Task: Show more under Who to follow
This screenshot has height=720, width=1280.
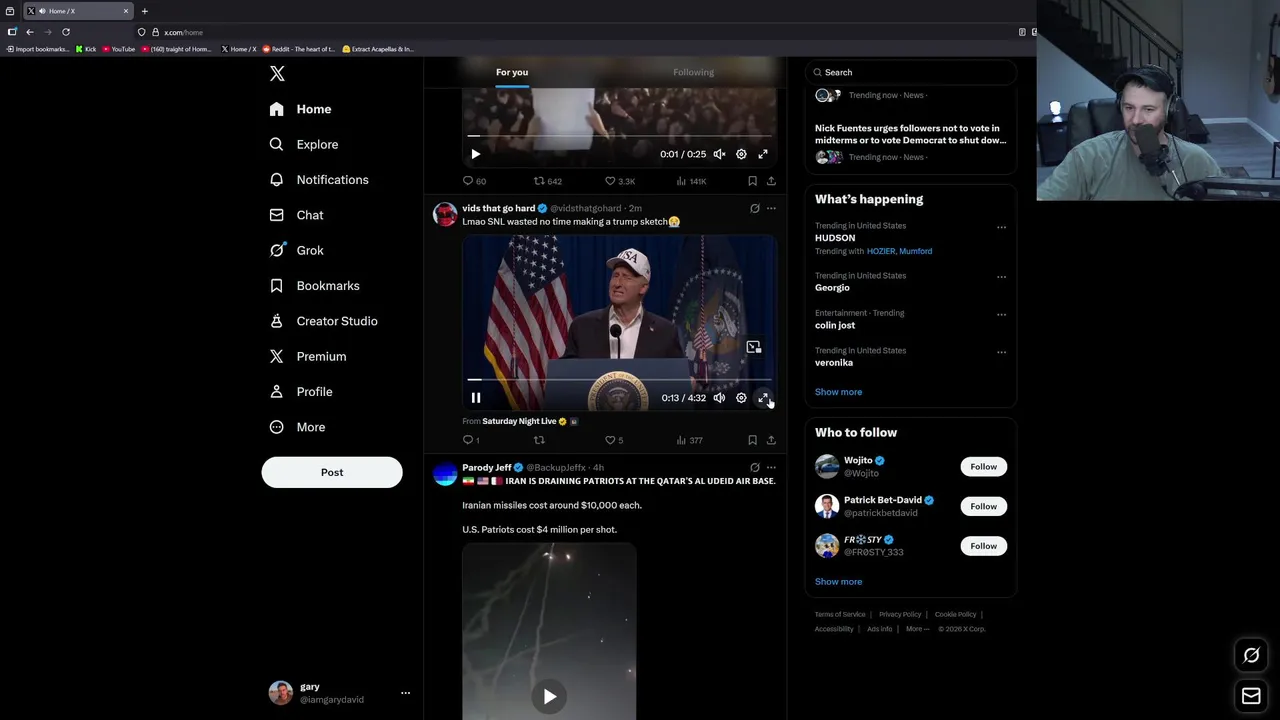Action: coord(838,581)
